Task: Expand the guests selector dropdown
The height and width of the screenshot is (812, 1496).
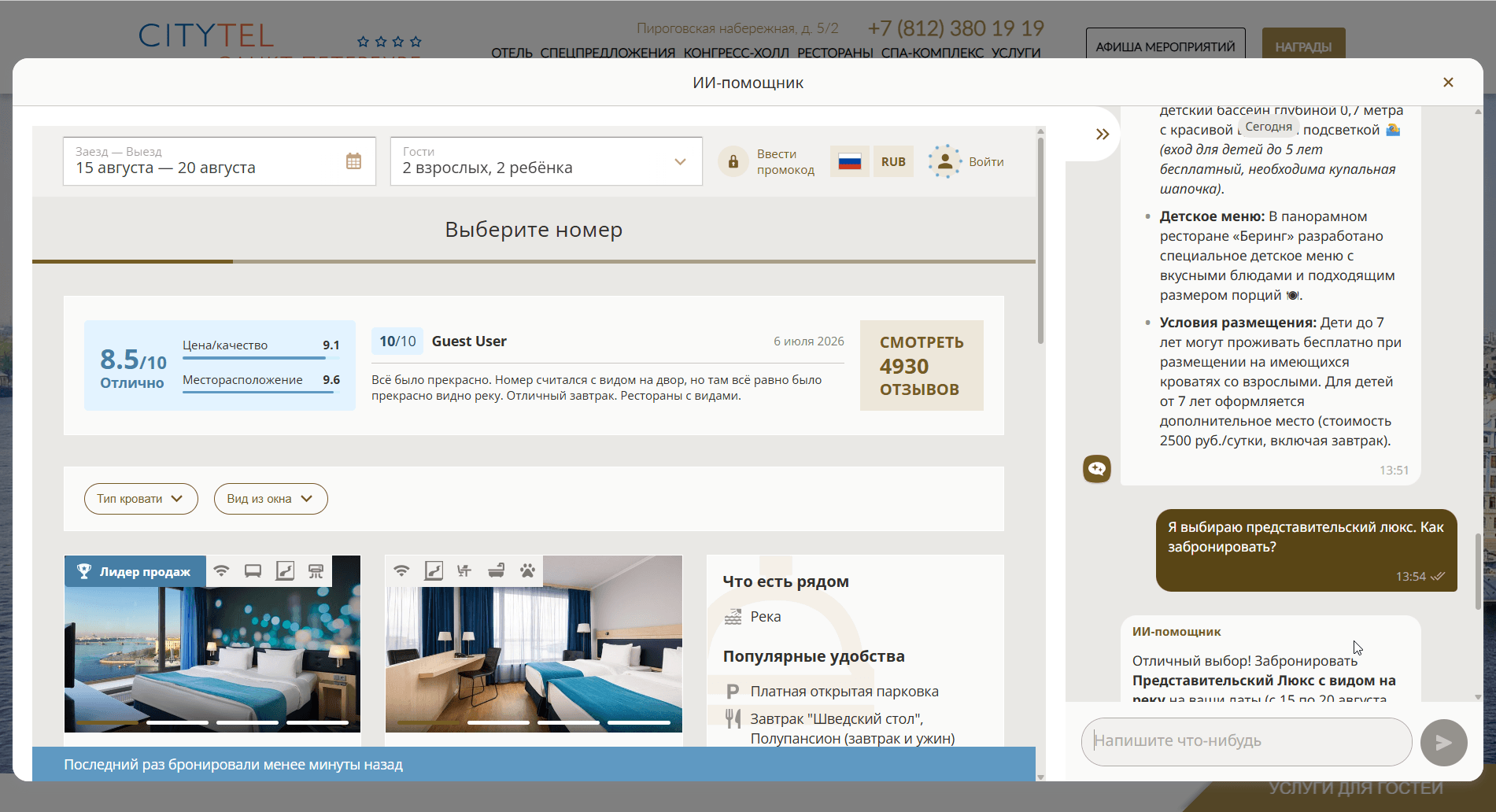Action: coord(546,161)
